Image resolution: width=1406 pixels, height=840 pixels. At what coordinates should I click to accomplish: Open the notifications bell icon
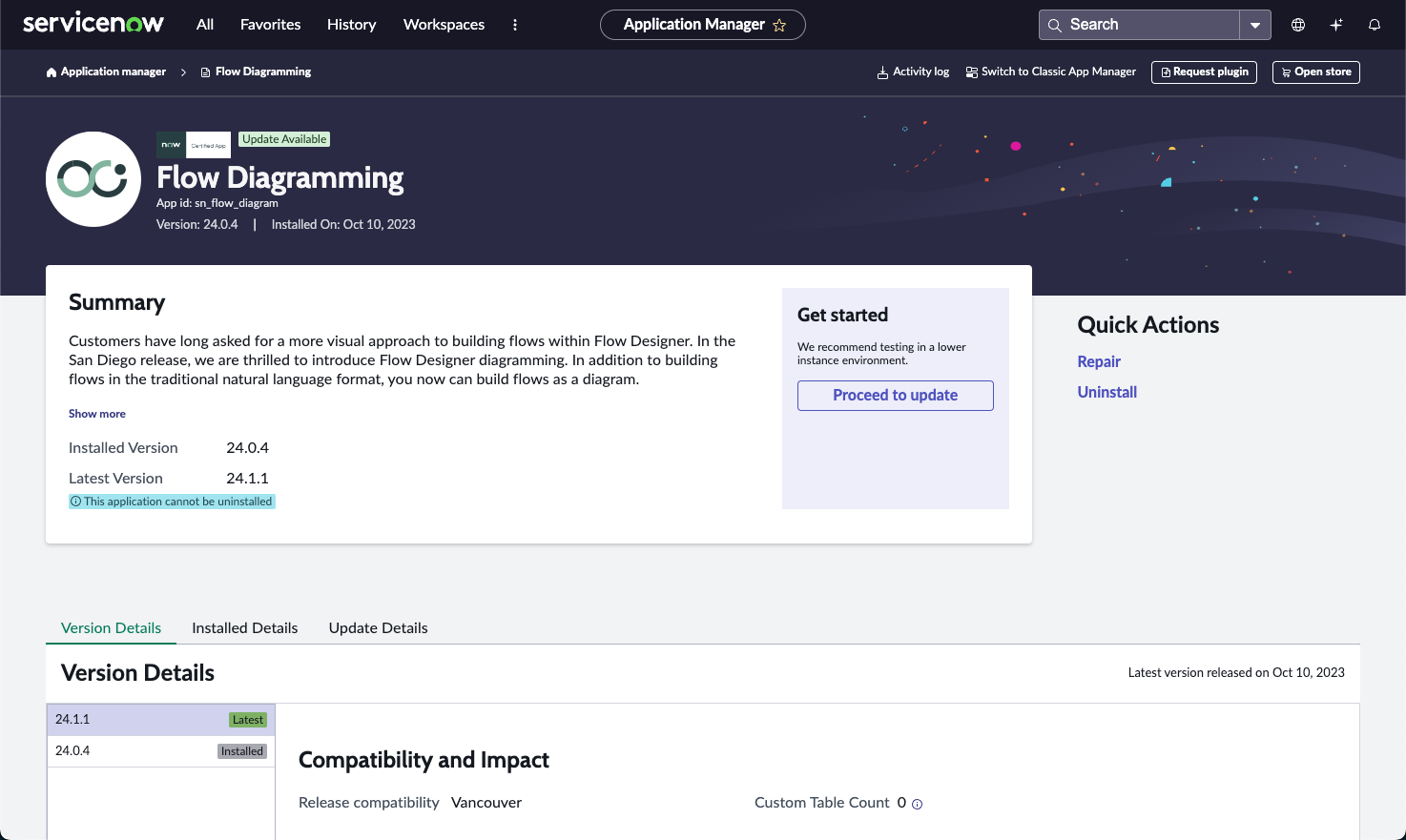(1375, 25)
